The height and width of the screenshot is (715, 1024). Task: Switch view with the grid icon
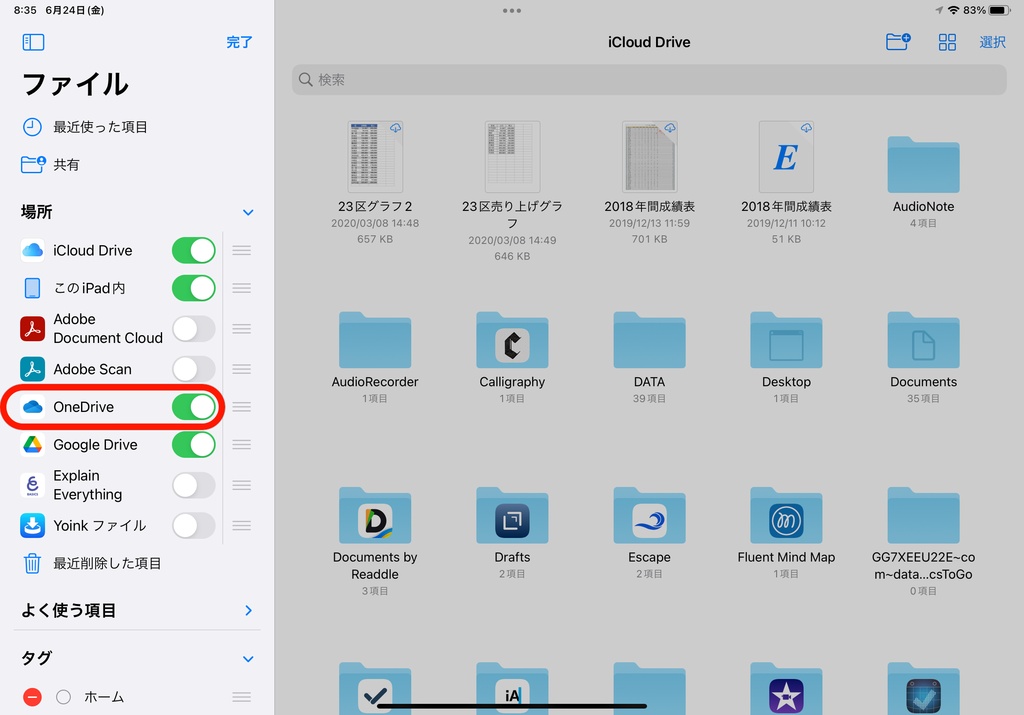tap(947, 42)
